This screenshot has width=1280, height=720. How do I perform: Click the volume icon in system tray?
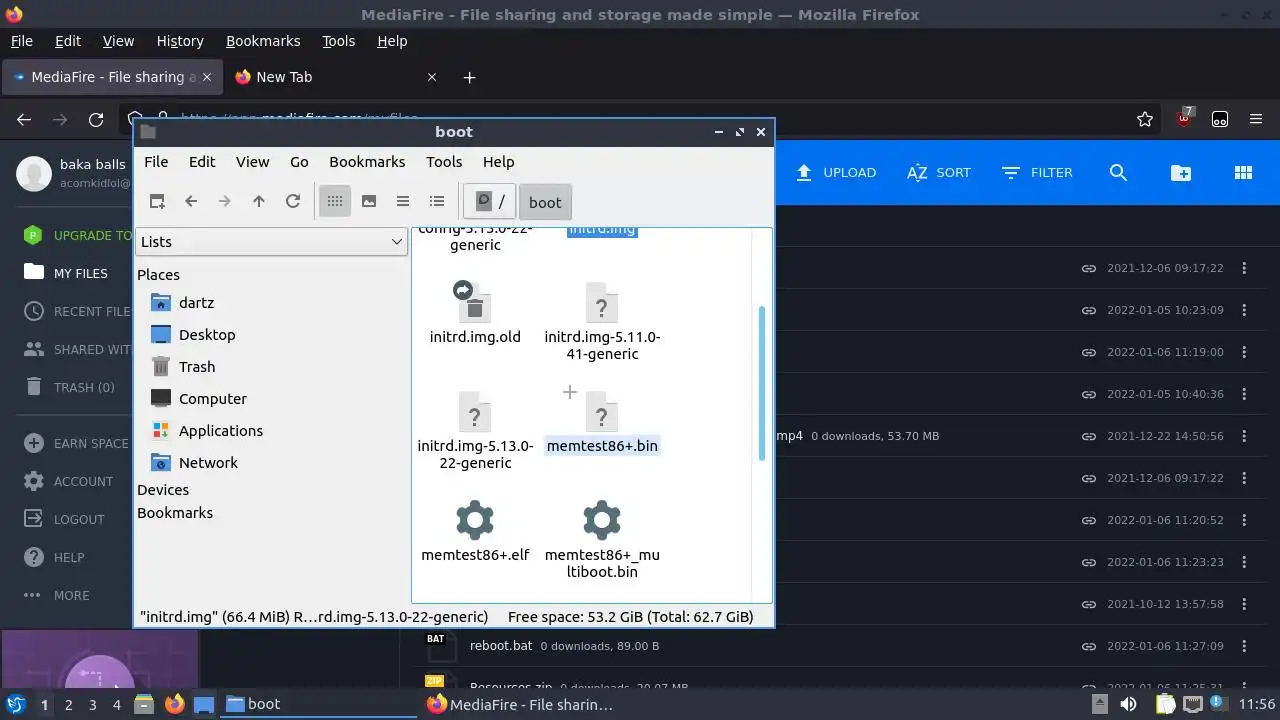coord(1128,704)
